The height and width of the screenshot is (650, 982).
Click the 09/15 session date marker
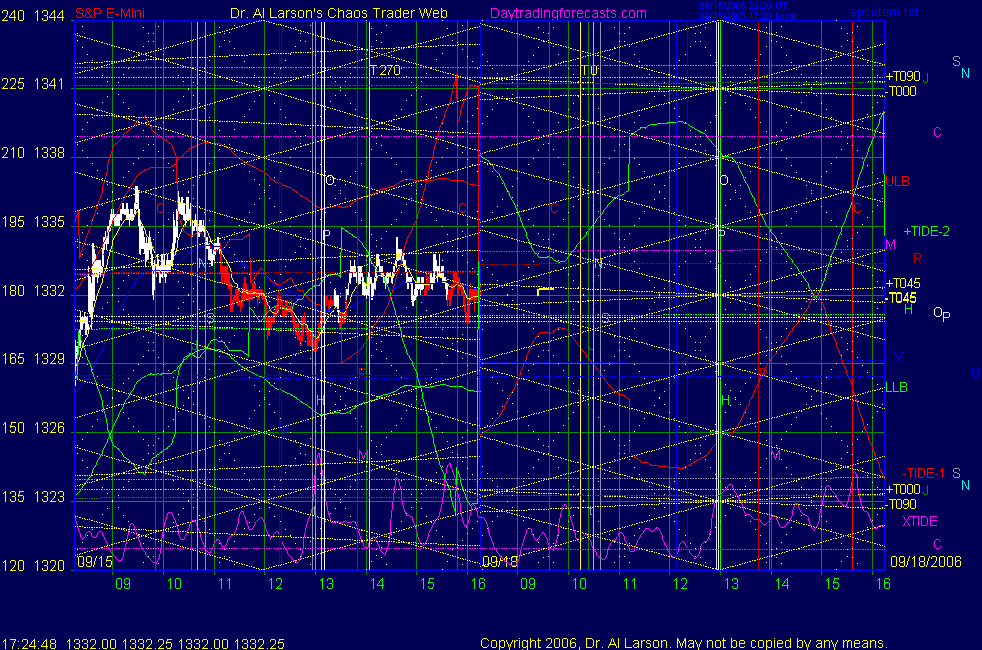(95, 561)
